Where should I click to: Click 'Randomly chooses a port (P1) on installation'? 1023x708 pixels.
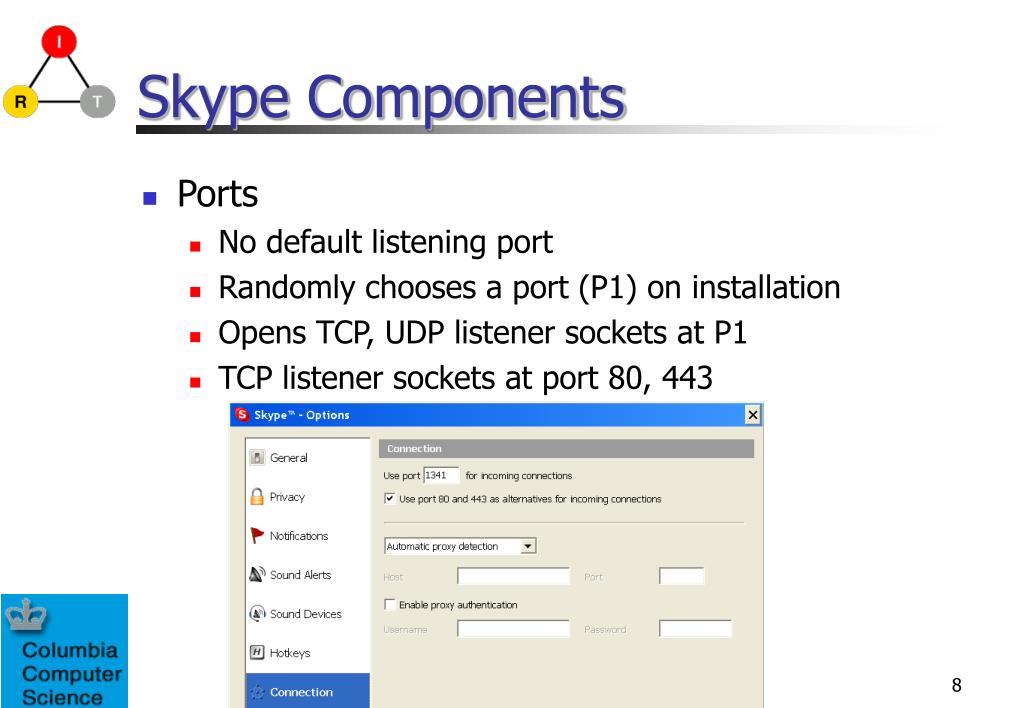[x=529, y=288]
